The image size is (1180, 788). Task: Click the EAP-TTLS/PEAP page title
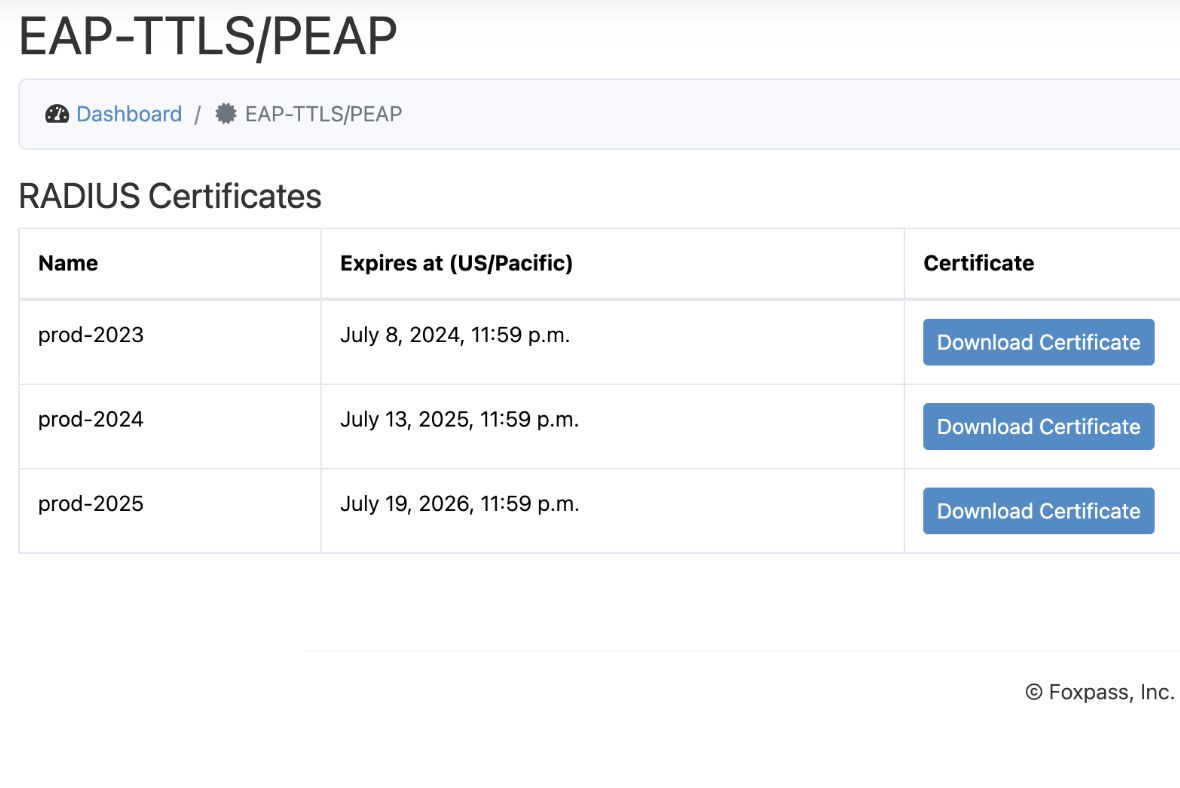click(x=206, y=34)
